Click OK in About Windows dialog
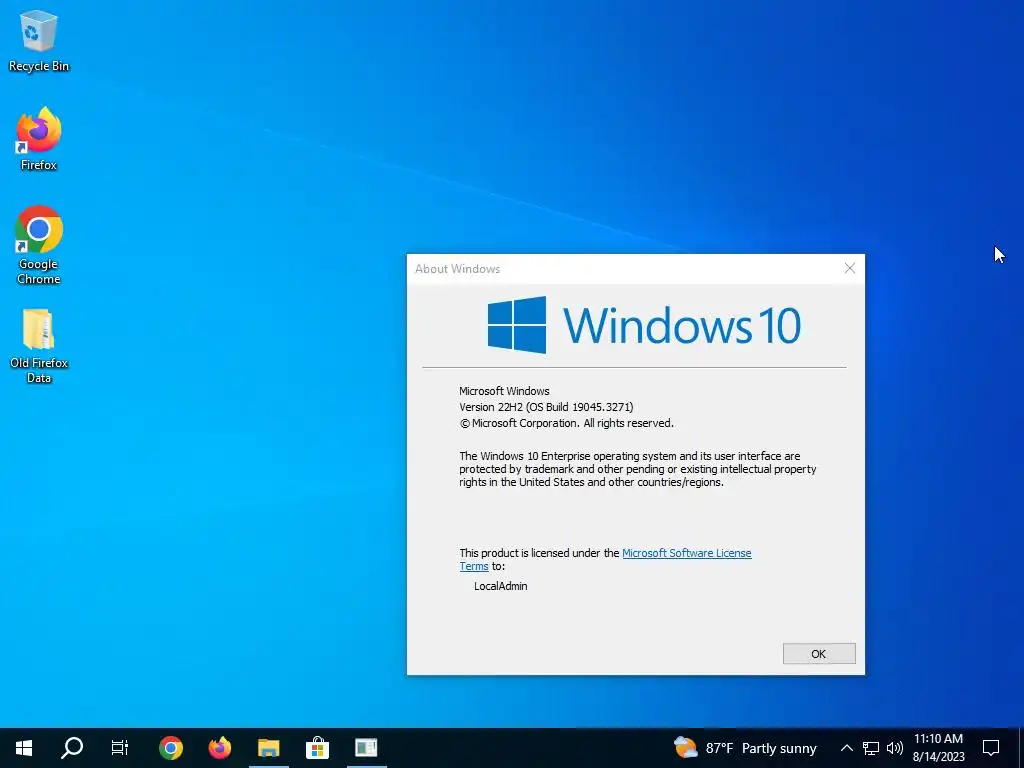Image resolution: width=1024 pixels, height=768 pixels. pyautogui.click(x=819, y=654)
